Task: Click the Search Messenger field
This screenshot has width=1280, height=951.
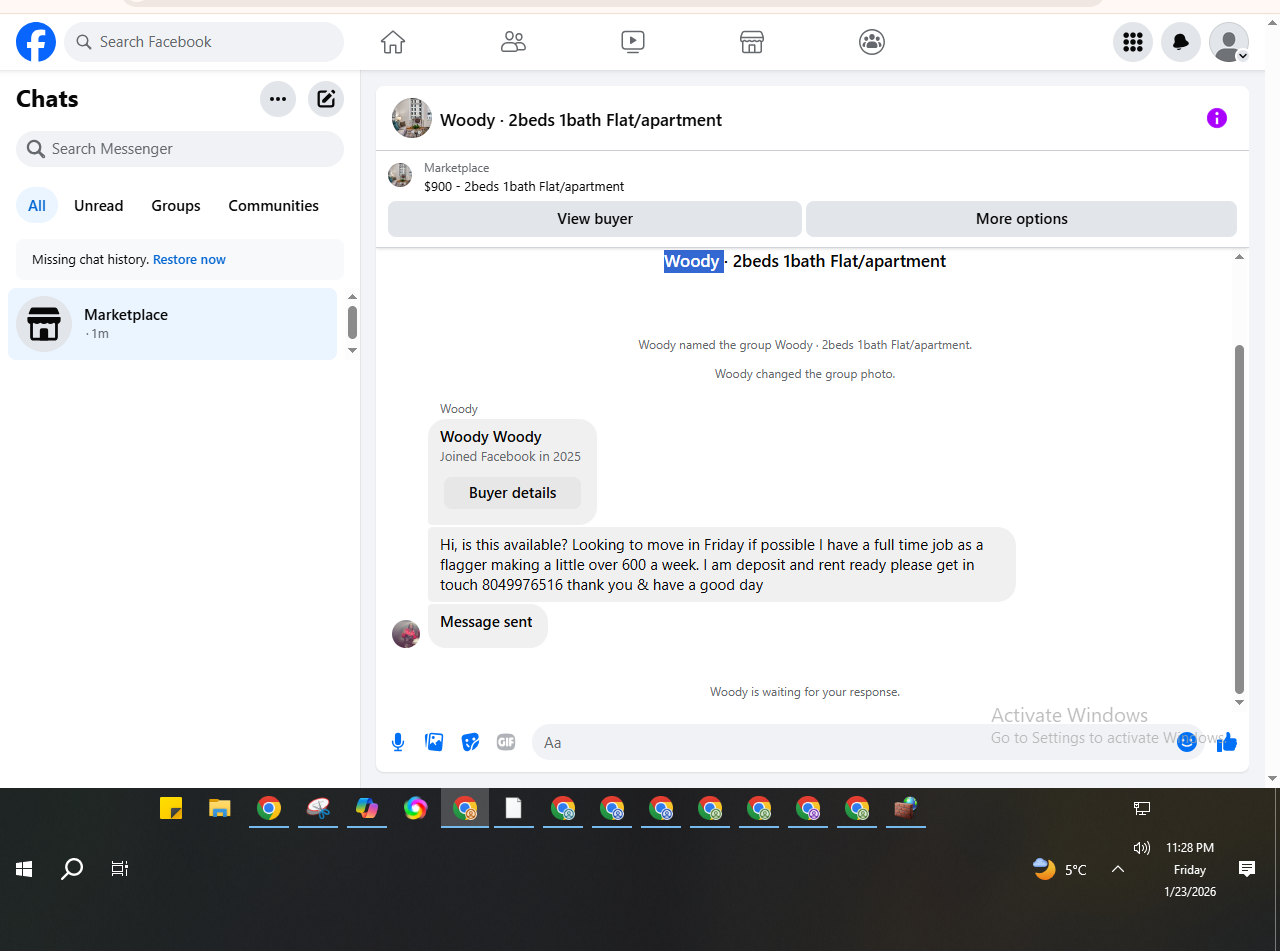Action: point(180,149)
